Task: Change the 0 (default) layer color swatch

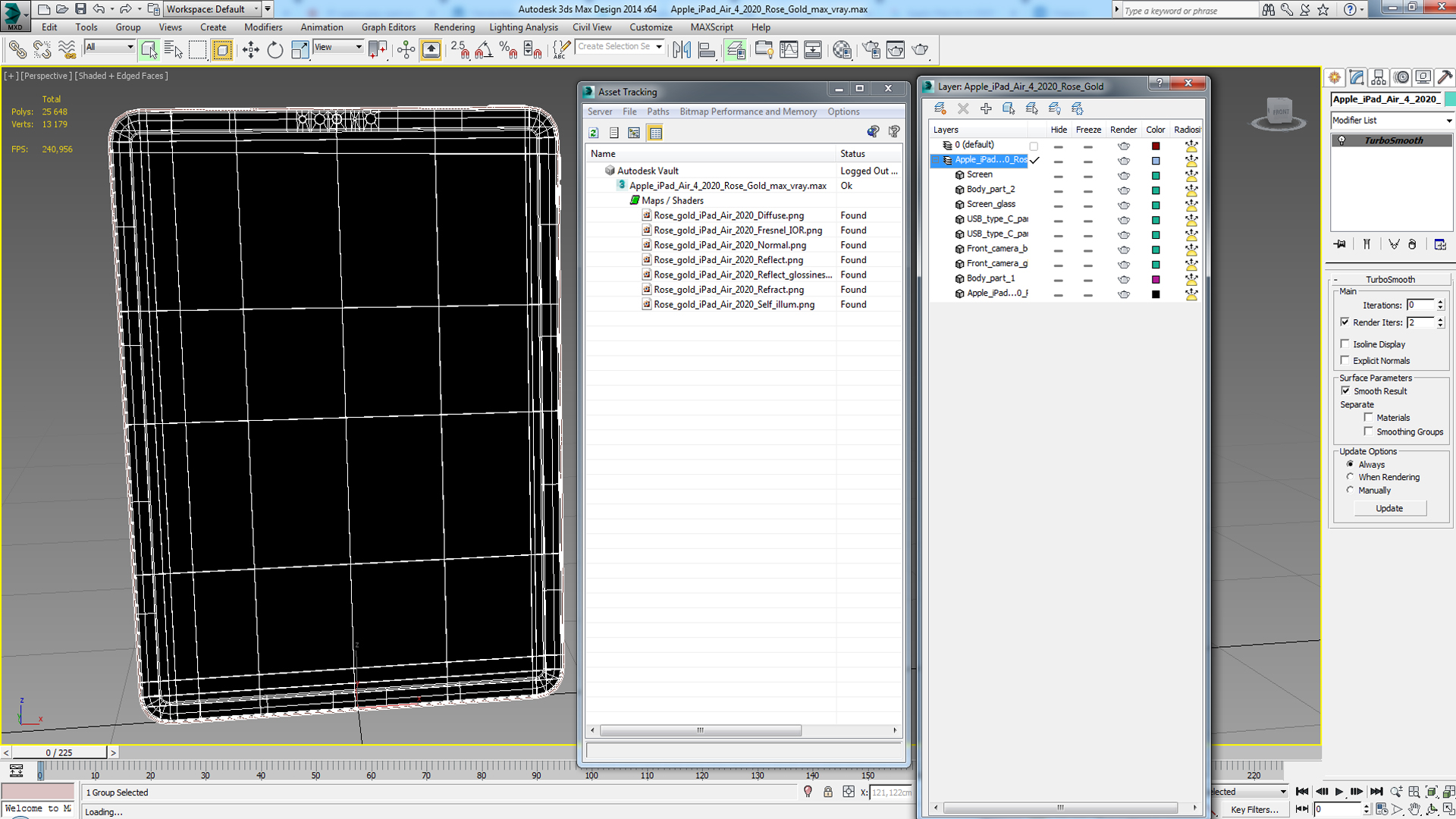Action: [x=1156, y=146]
